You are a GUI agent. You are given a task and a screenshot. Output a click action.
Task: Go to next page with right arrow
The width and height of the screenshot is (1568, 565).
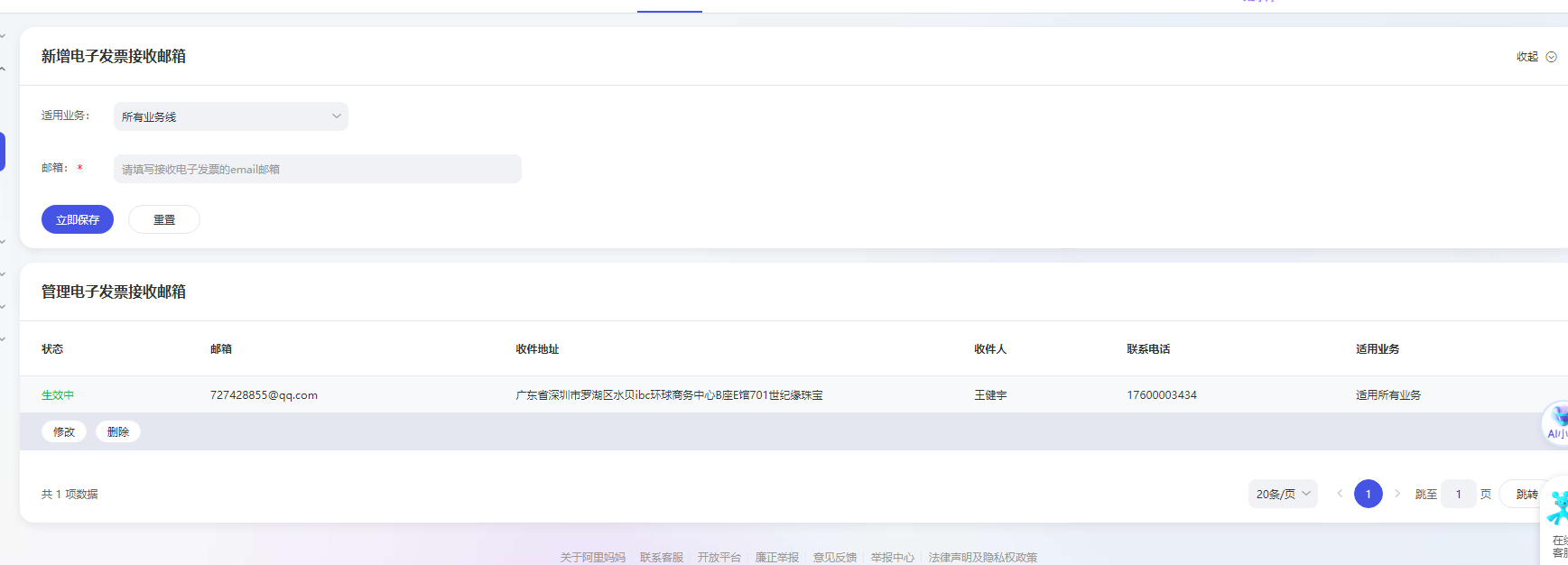[x=1397, y=494]
